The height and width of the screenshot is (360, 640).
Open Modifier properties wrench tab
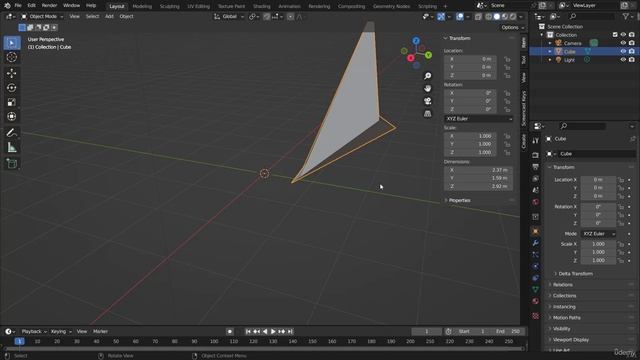(536, 243)
